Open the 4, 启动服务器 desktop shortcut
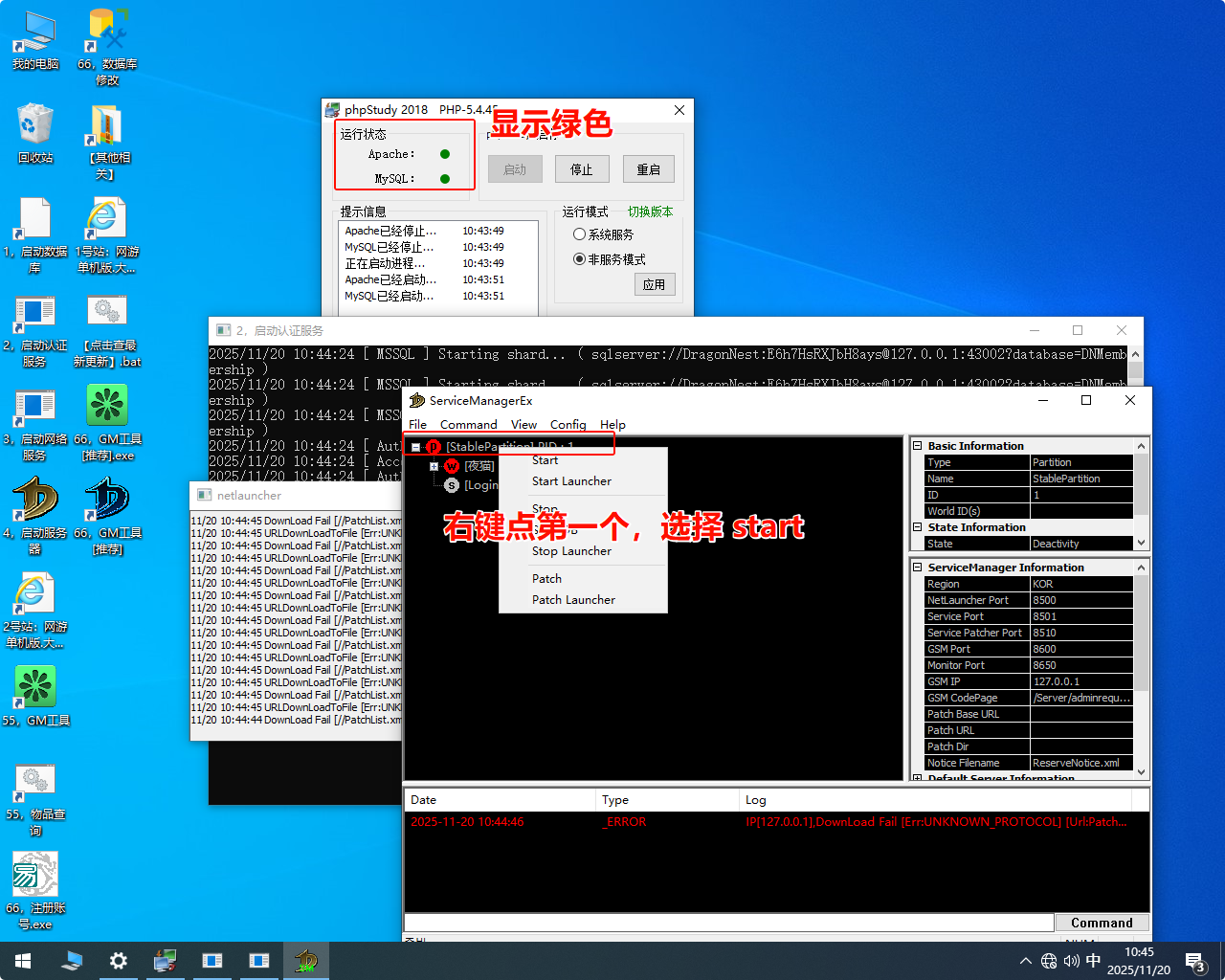1225x980 pixels. click(x=35, y=501)
